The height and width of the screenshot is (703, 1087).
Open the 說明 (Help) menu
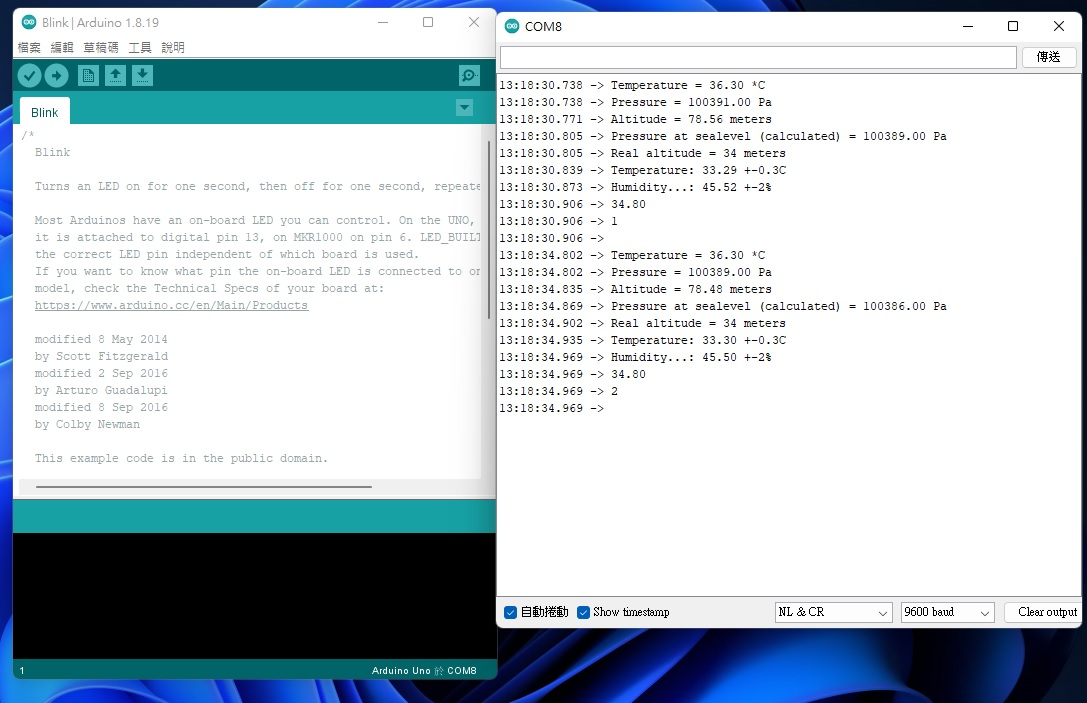(173, 47)
